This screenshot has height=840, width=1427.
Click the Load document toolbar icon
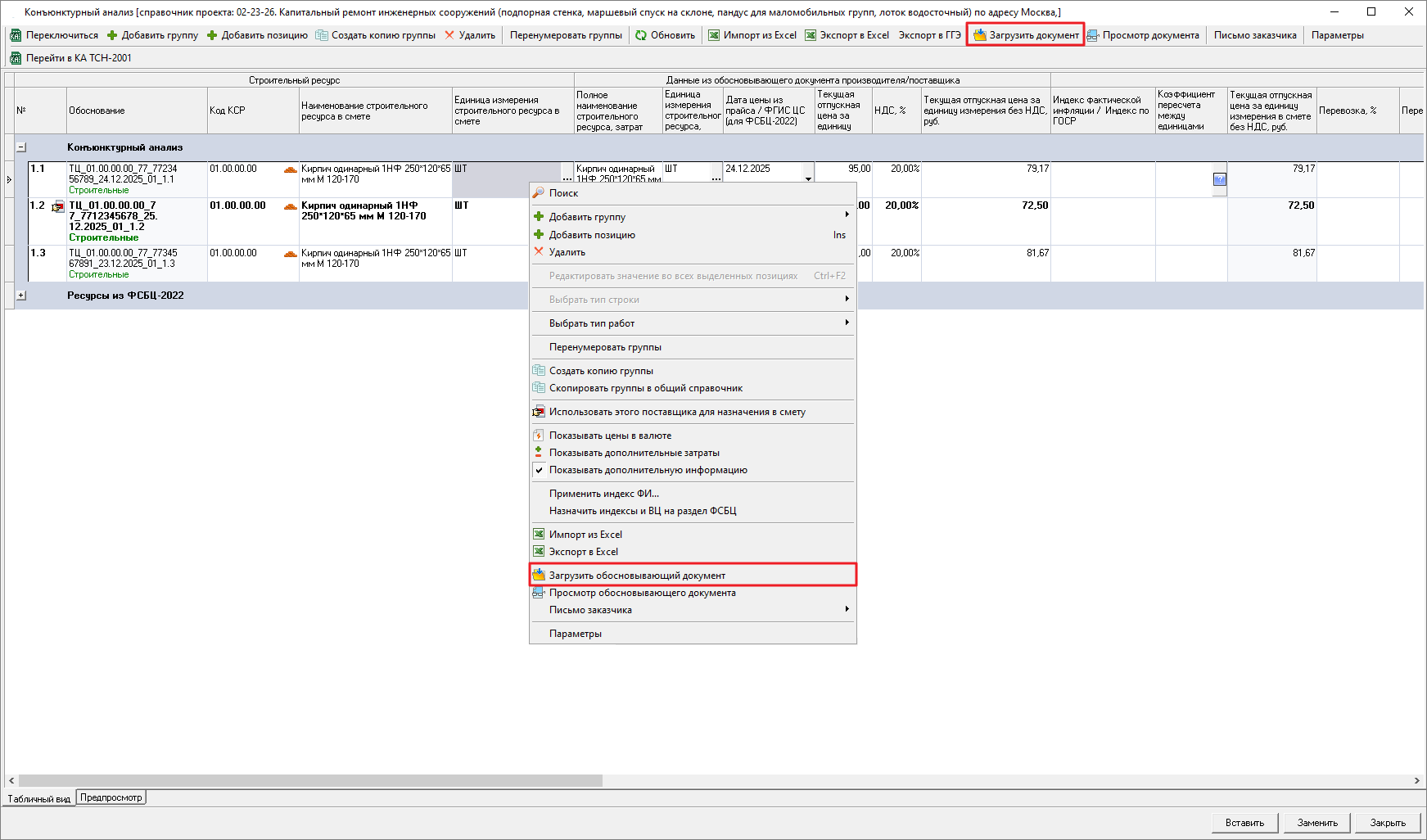point(979,35)
